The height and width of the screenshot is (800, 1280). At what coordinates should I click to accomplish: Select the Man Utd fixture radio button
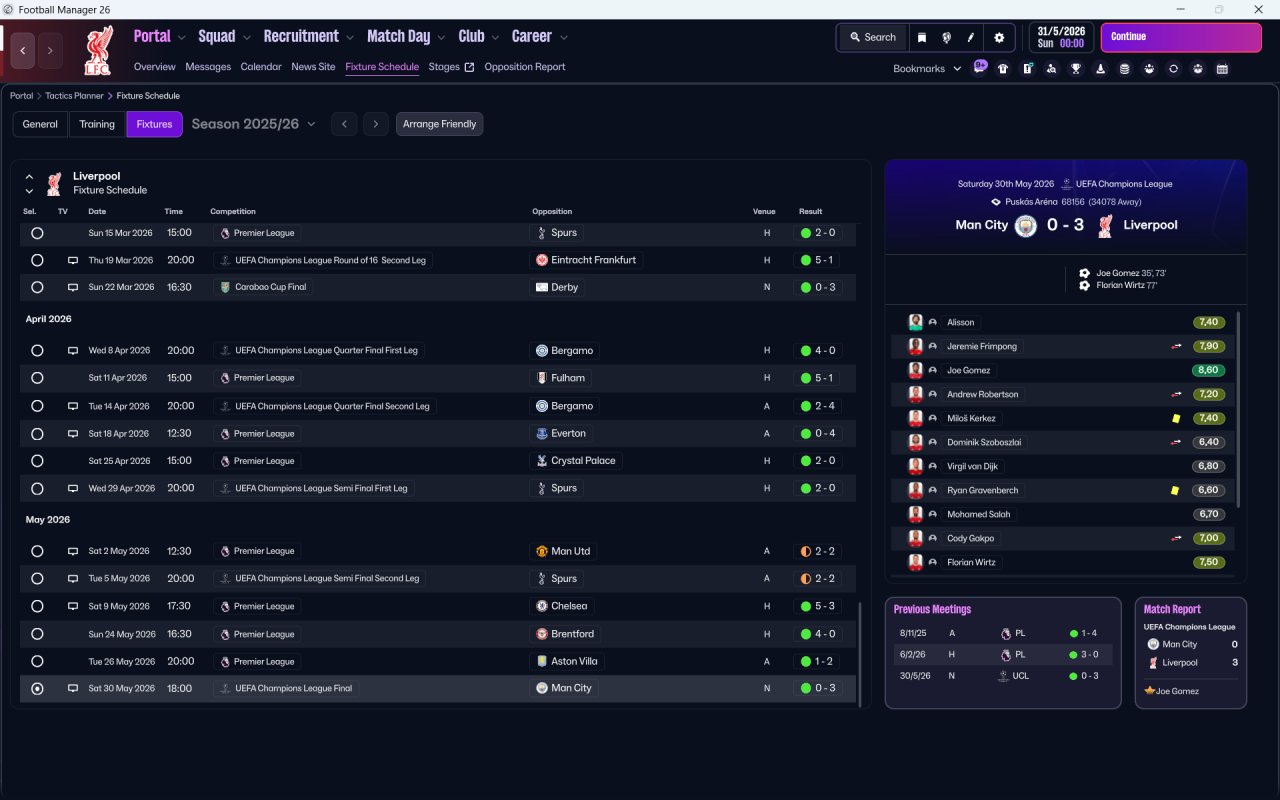click(x=37, y=551)
